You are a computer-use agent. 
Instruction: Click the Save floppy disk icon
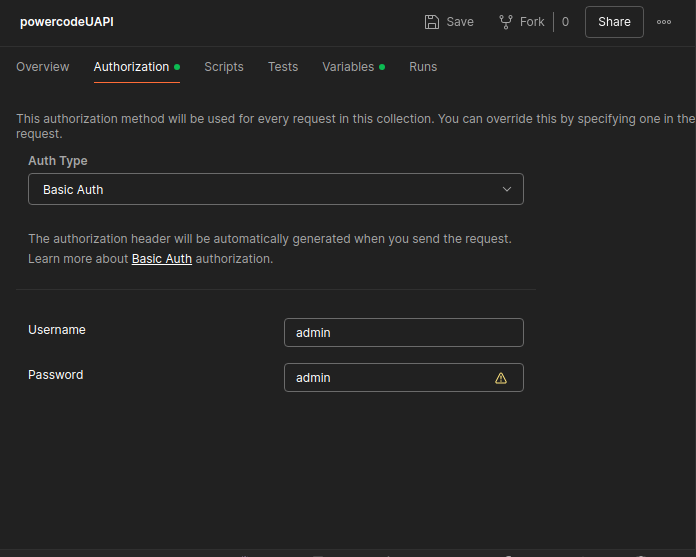431,22
